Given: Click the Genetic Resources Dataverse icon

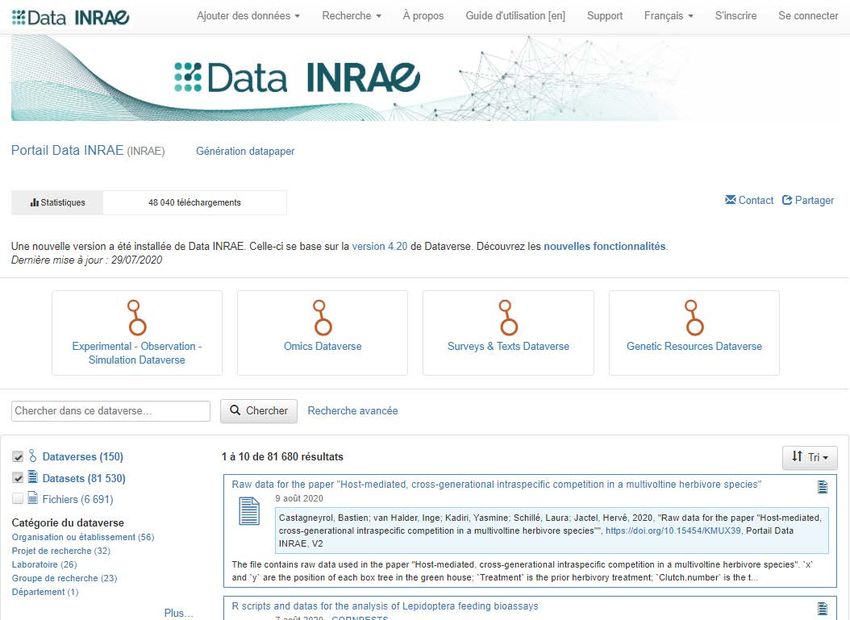Looking at the screenshot, I should (694, 318).
